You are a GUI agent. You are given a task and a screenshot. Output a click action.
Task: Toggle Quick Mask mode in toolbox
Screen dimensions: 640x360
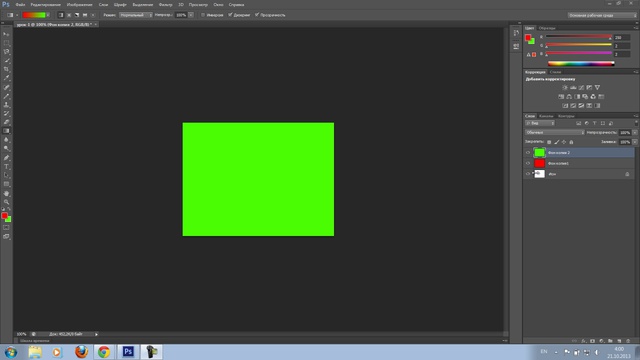click(x=6, y=228)
